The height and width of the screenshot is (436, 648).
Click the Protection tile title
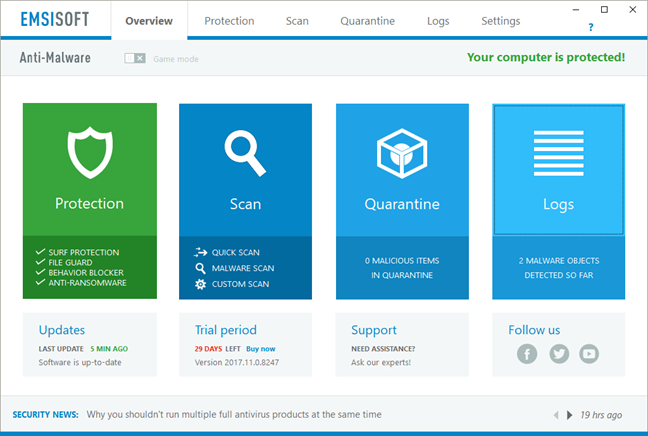pos(89,203)
